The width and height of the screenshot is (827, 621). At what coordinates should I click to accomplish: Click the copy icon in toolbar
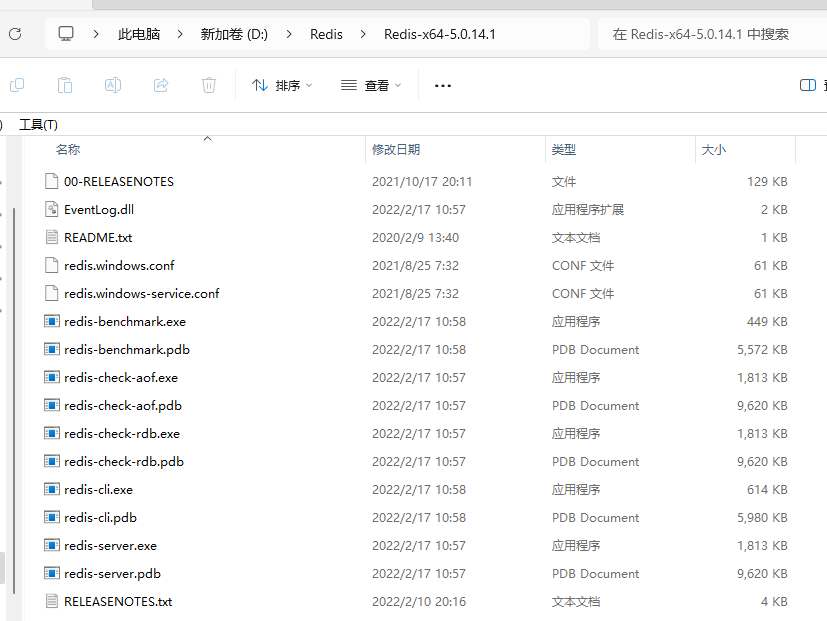click(17, 85)
